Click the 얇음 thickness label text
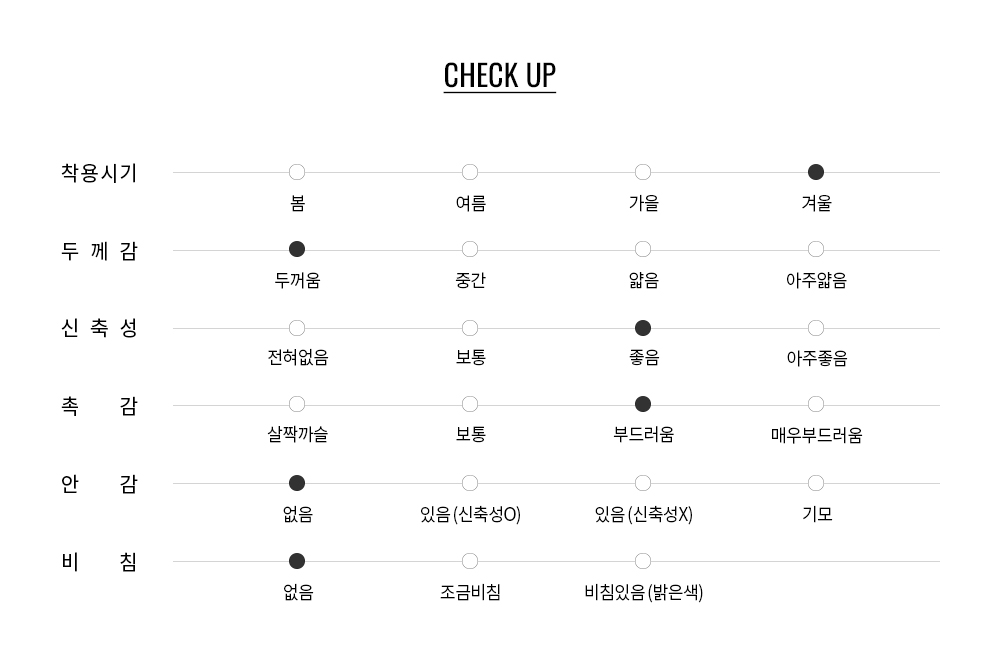This screenshot has height=661, width=1000. pyautogui.click(x=644, y=281)
